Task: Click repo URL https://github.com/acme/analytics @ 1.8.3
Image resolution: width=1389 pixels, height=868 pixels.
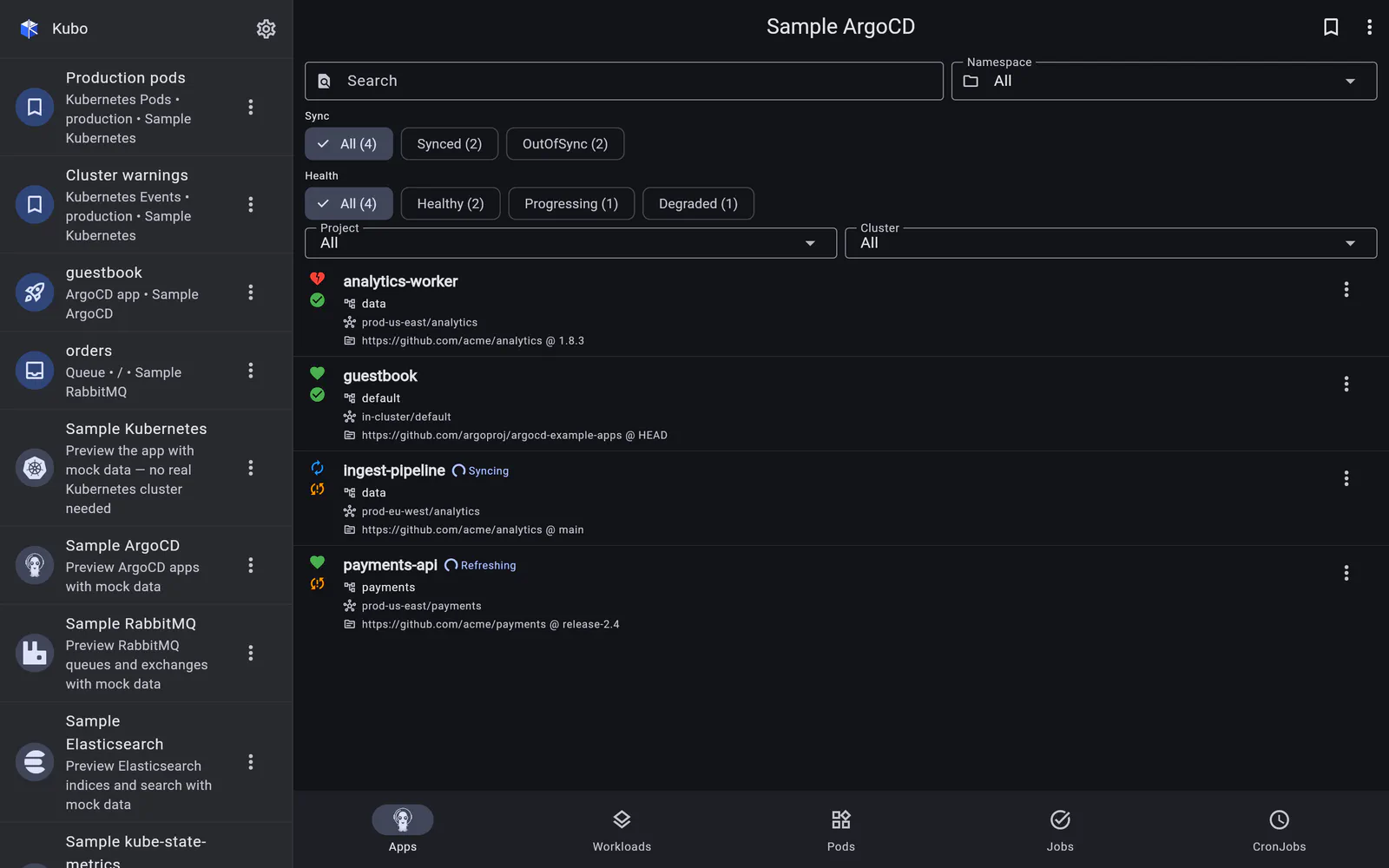Action: [x=473, y=341]
